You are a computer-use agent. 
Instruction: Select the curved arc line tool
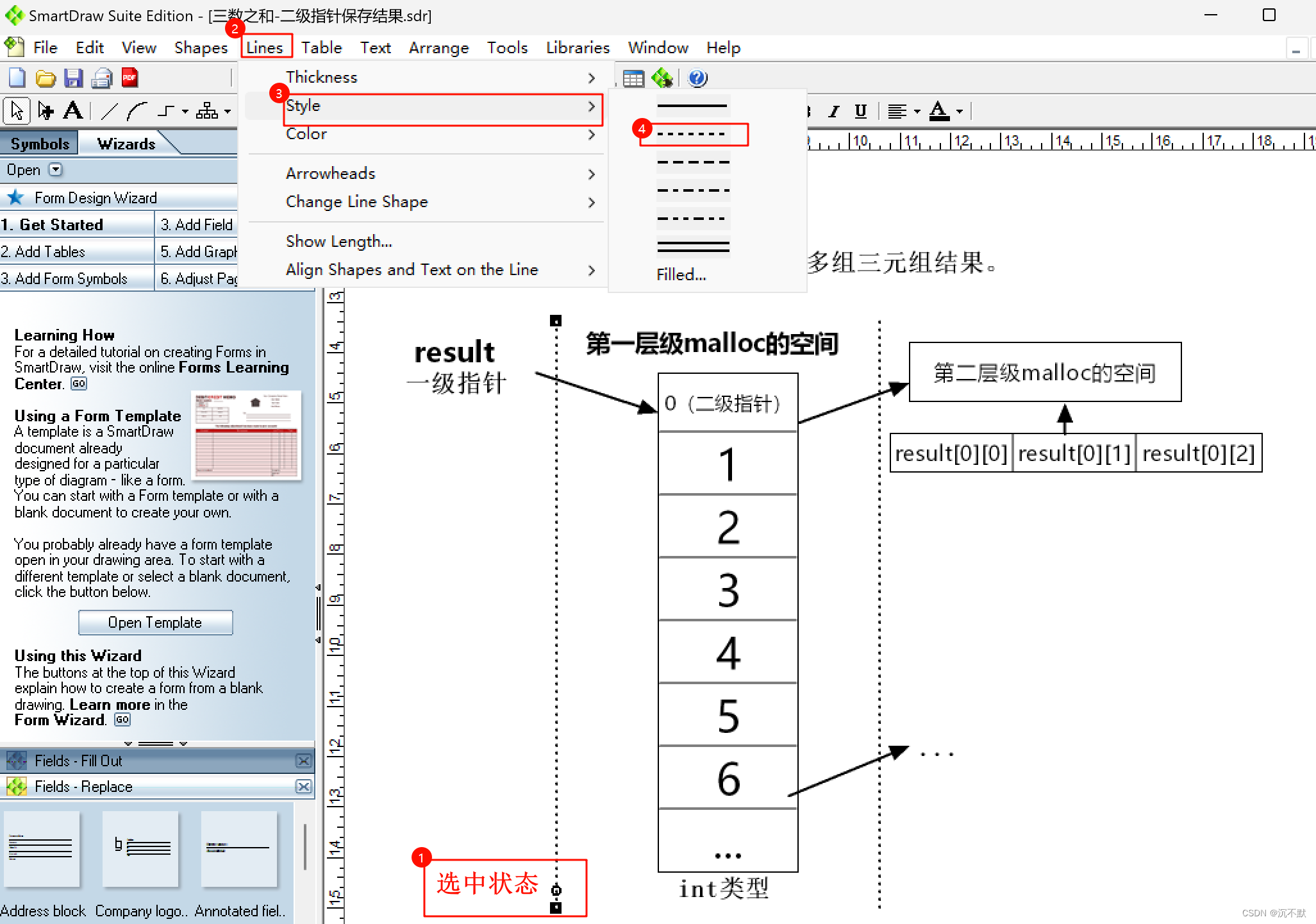click(137, 112)
